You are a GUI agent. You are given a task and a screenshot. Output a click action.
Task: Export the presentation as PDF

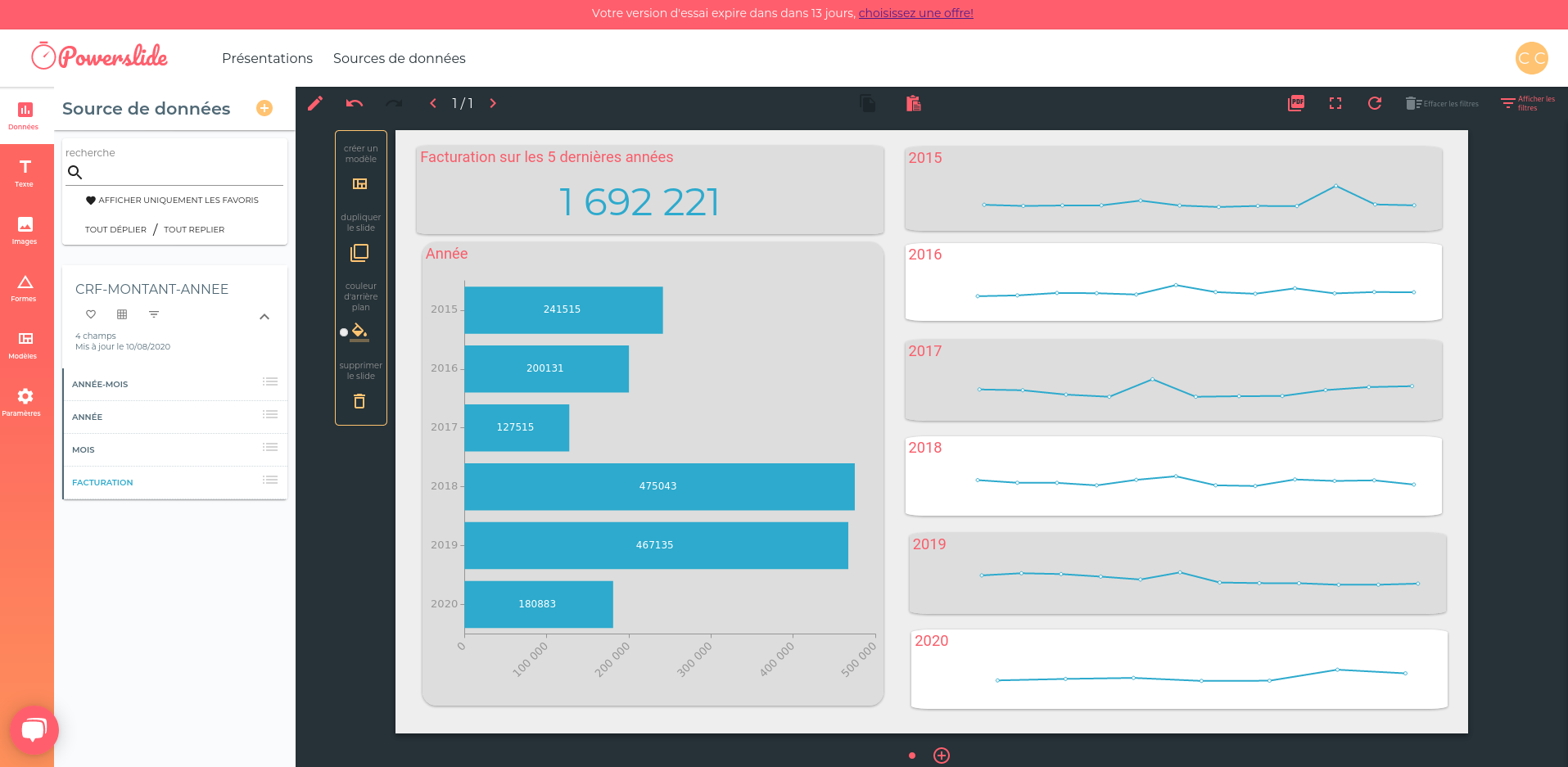coord(1295,103)
